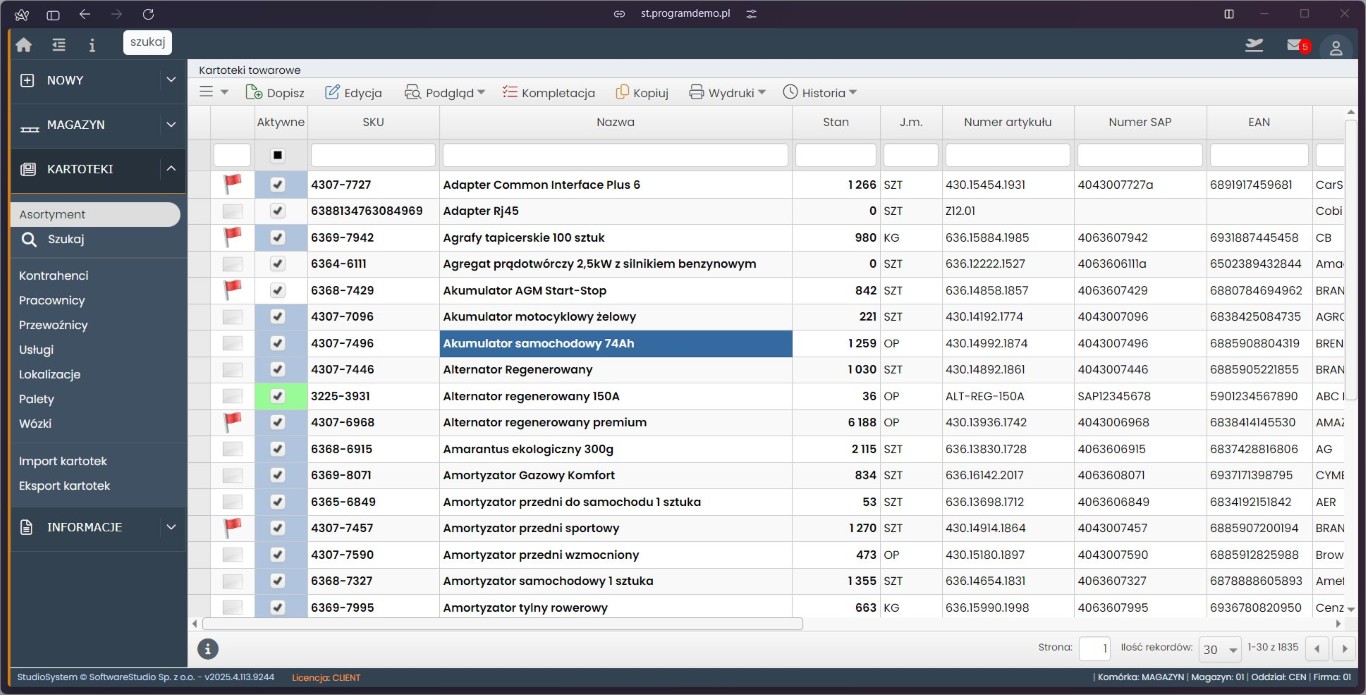Click the Kompletacja button
The width and height of the screenshot is (1366, 695).
coord(548,92)
